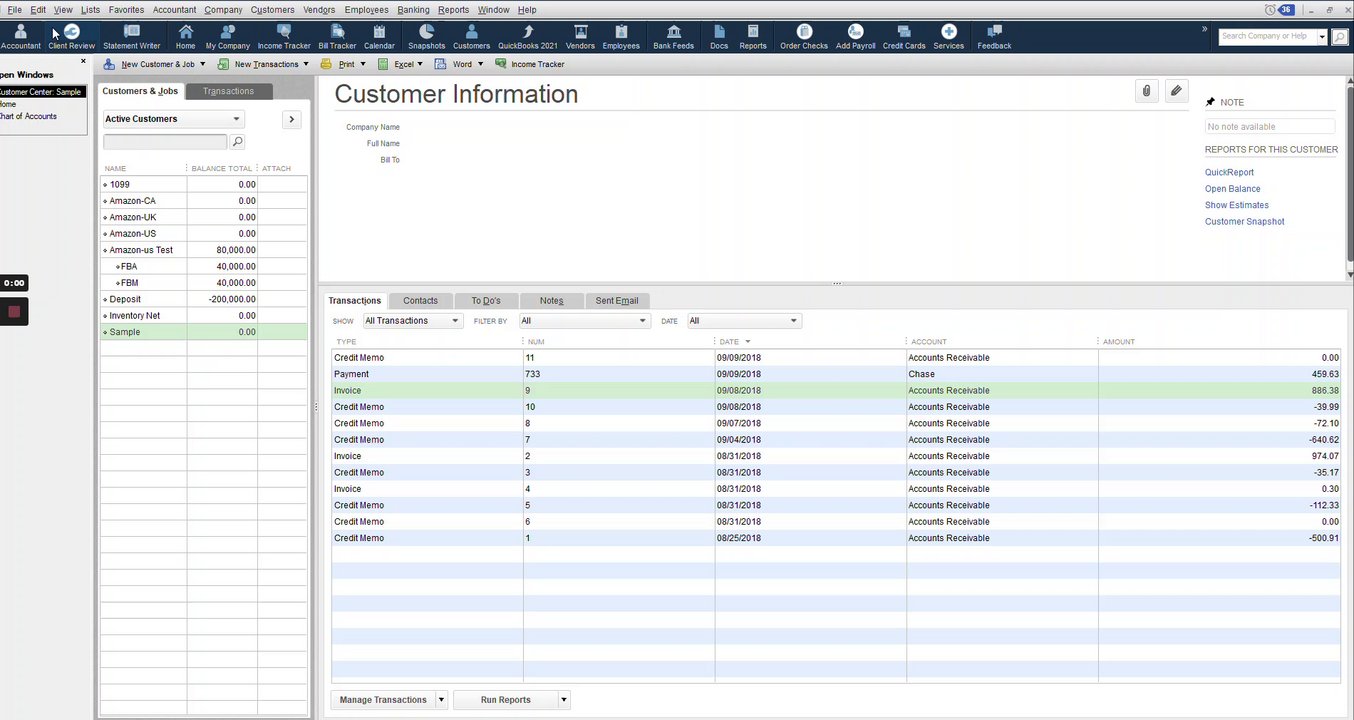Click the Run Reports button

[505, 700]
